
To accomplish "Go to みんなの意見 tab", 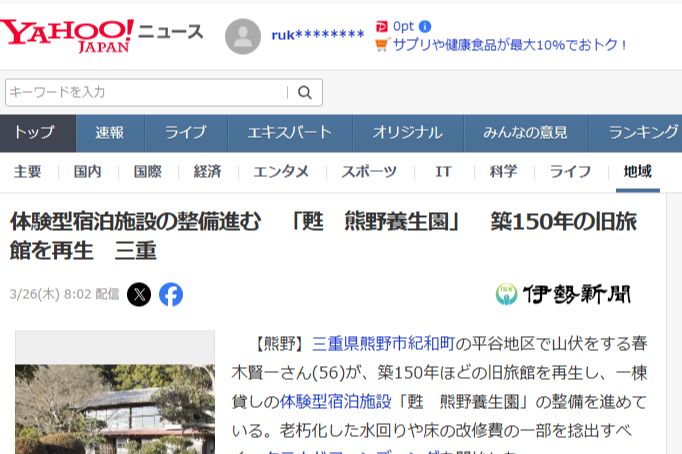I will point(525,133).
